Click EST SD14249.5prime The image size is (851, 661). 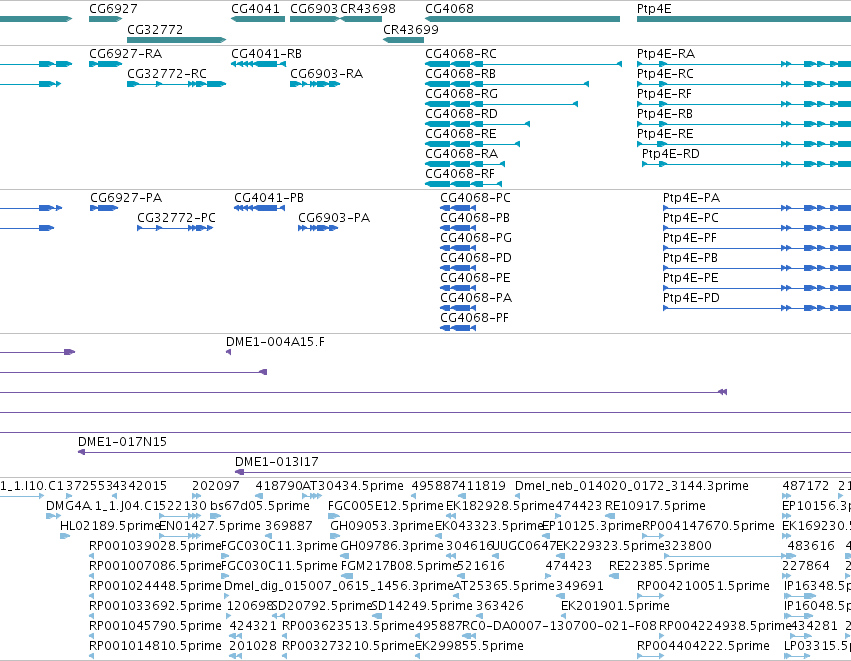377,616
